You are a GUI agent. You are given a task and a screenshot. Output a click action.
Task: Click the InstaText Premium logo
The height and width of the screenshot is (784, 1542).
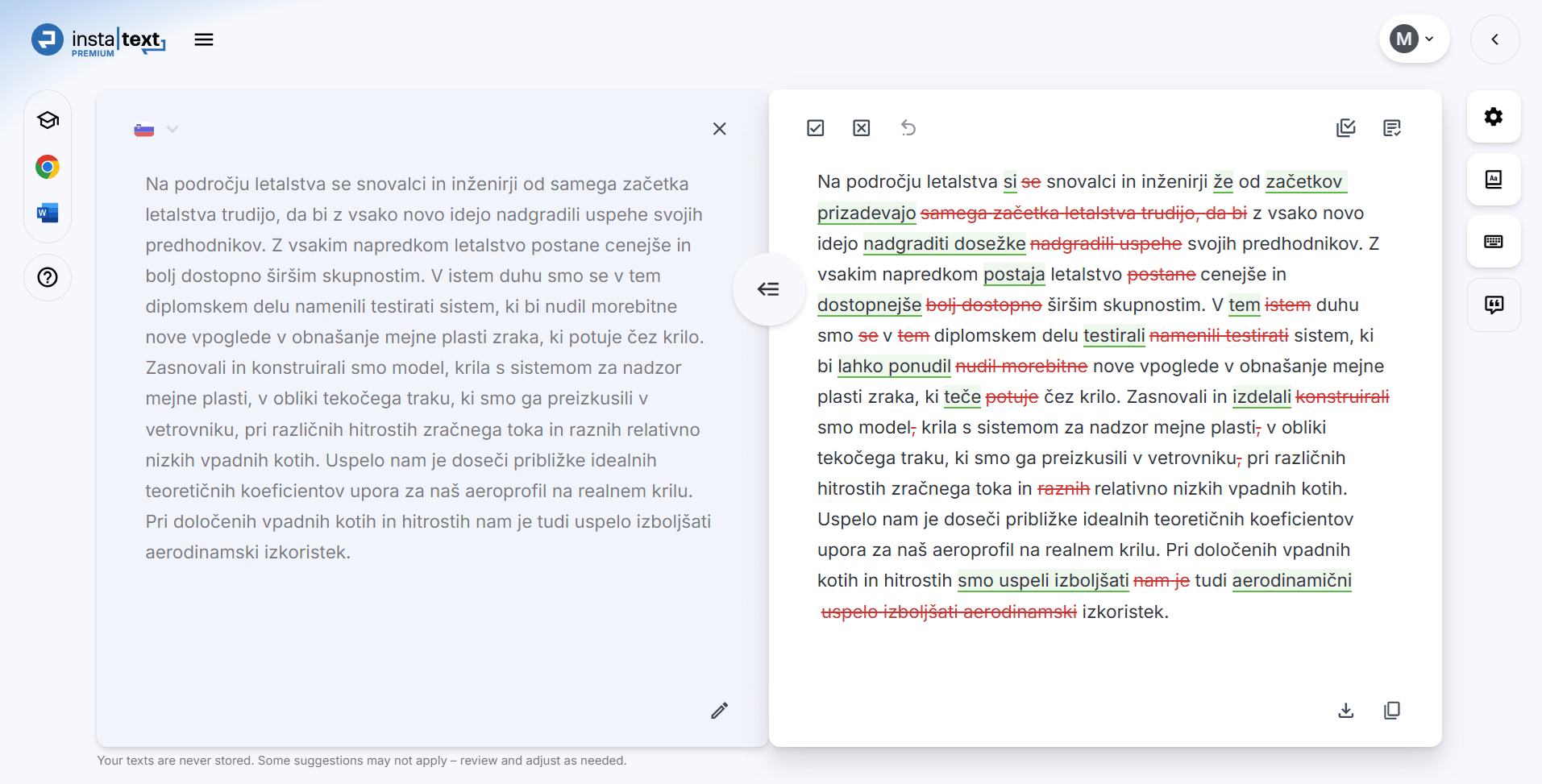[98, 40]
